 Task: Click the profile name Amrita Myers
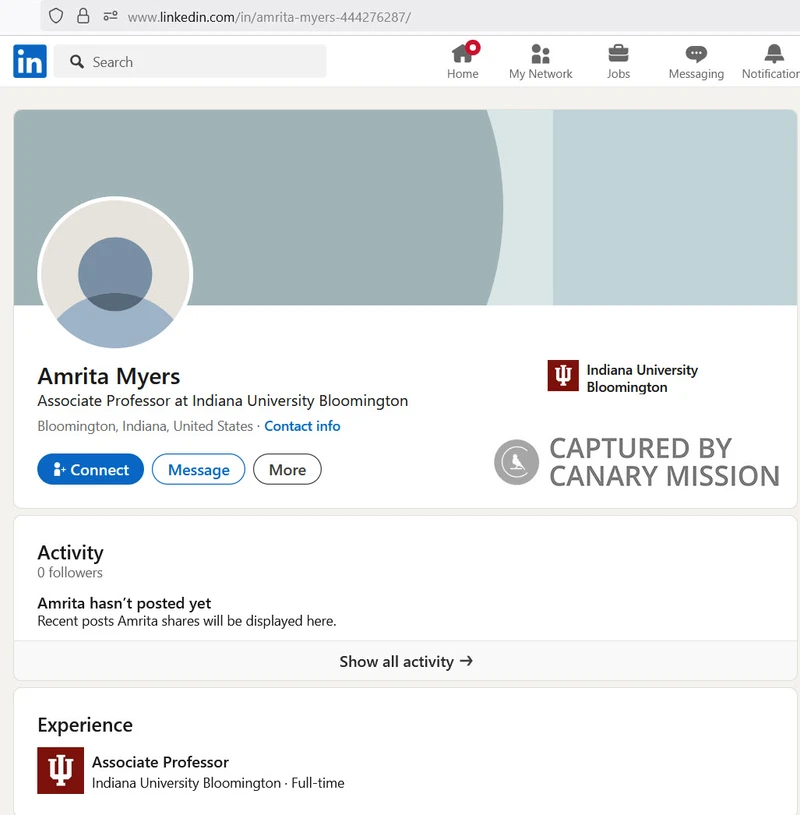pyautogui.click(x=109, y=376)
